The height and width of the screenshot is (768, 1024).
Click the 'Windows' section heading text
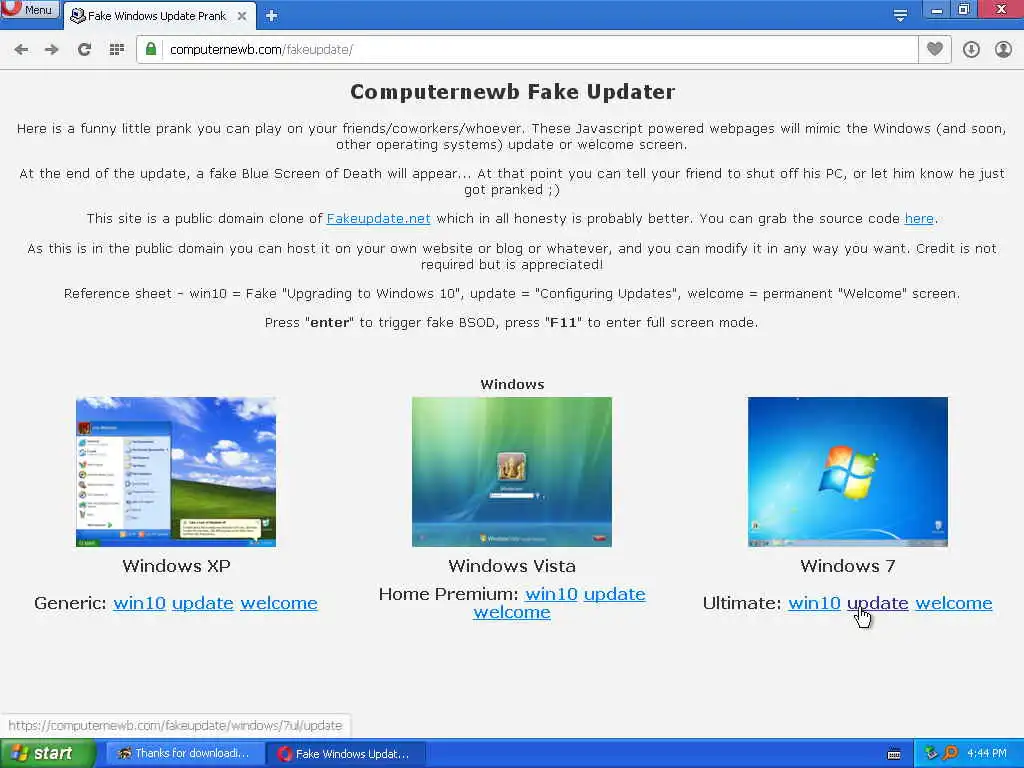tap(512, 384)
